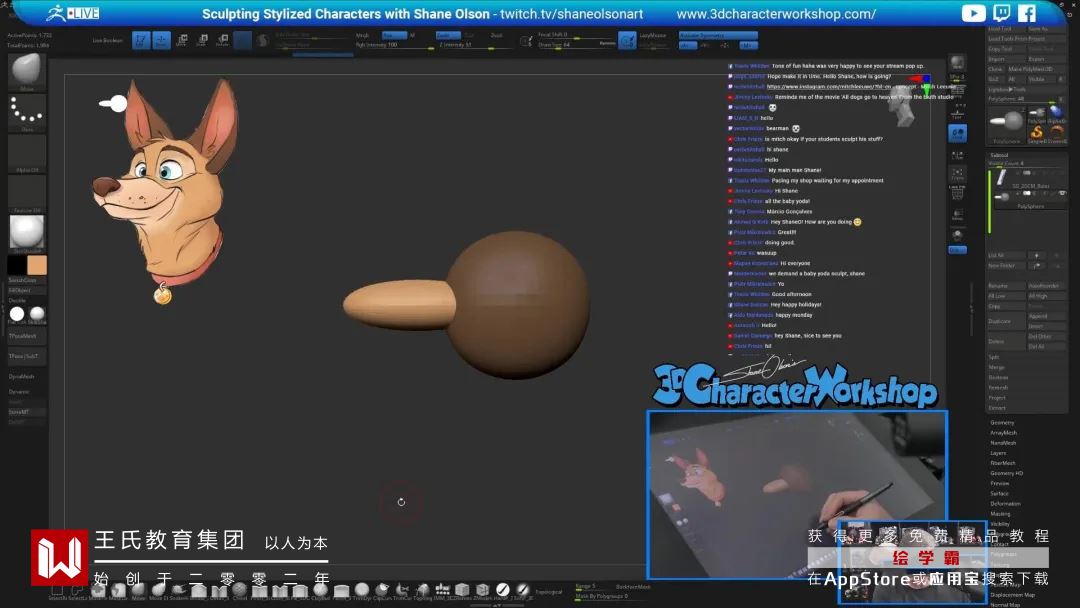Viewport: 1080px width, 608px height.
Task: Toggle the Zadd button
Action: click(448, 35)
